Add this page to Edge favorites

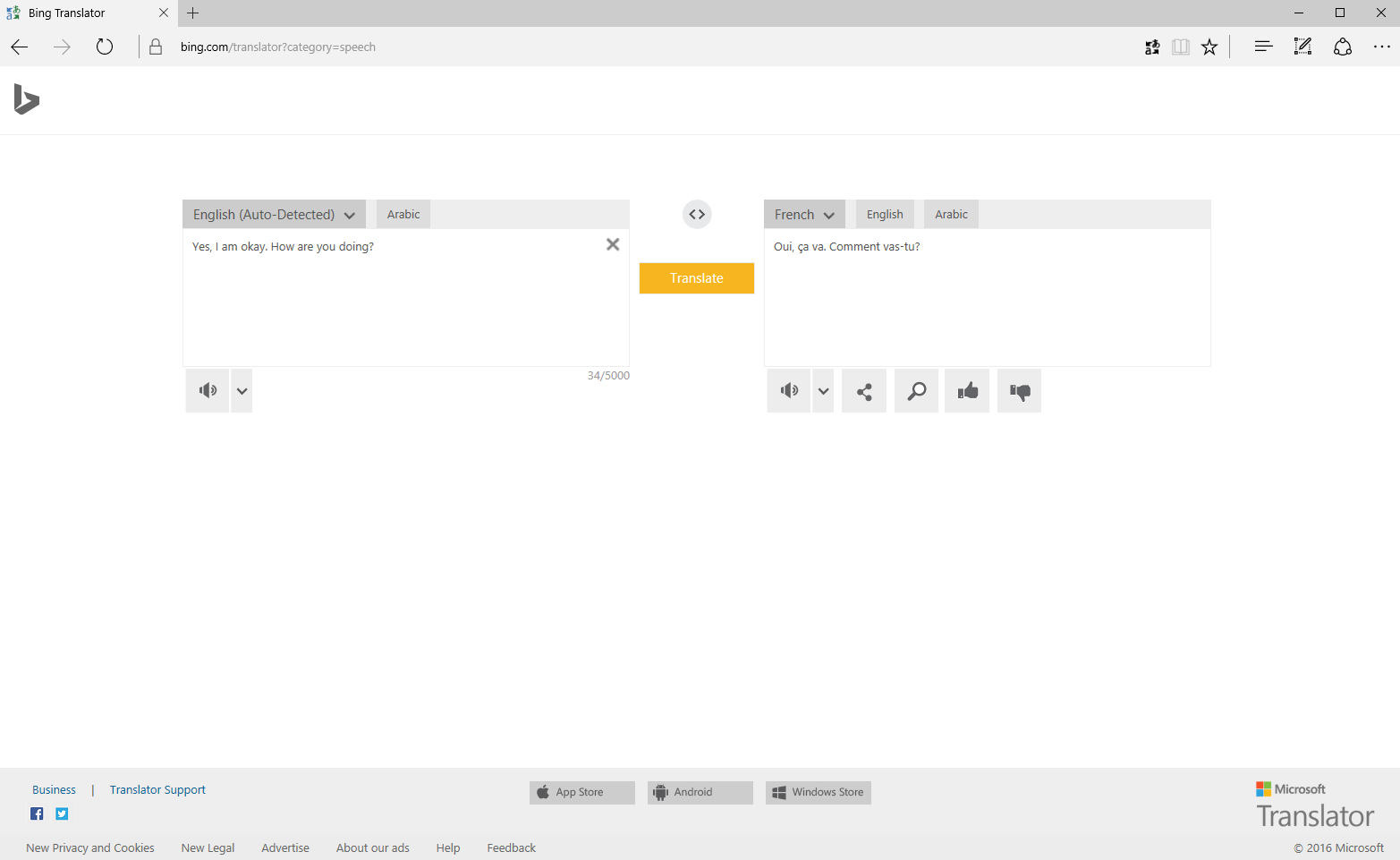[x=1209, y=47]
